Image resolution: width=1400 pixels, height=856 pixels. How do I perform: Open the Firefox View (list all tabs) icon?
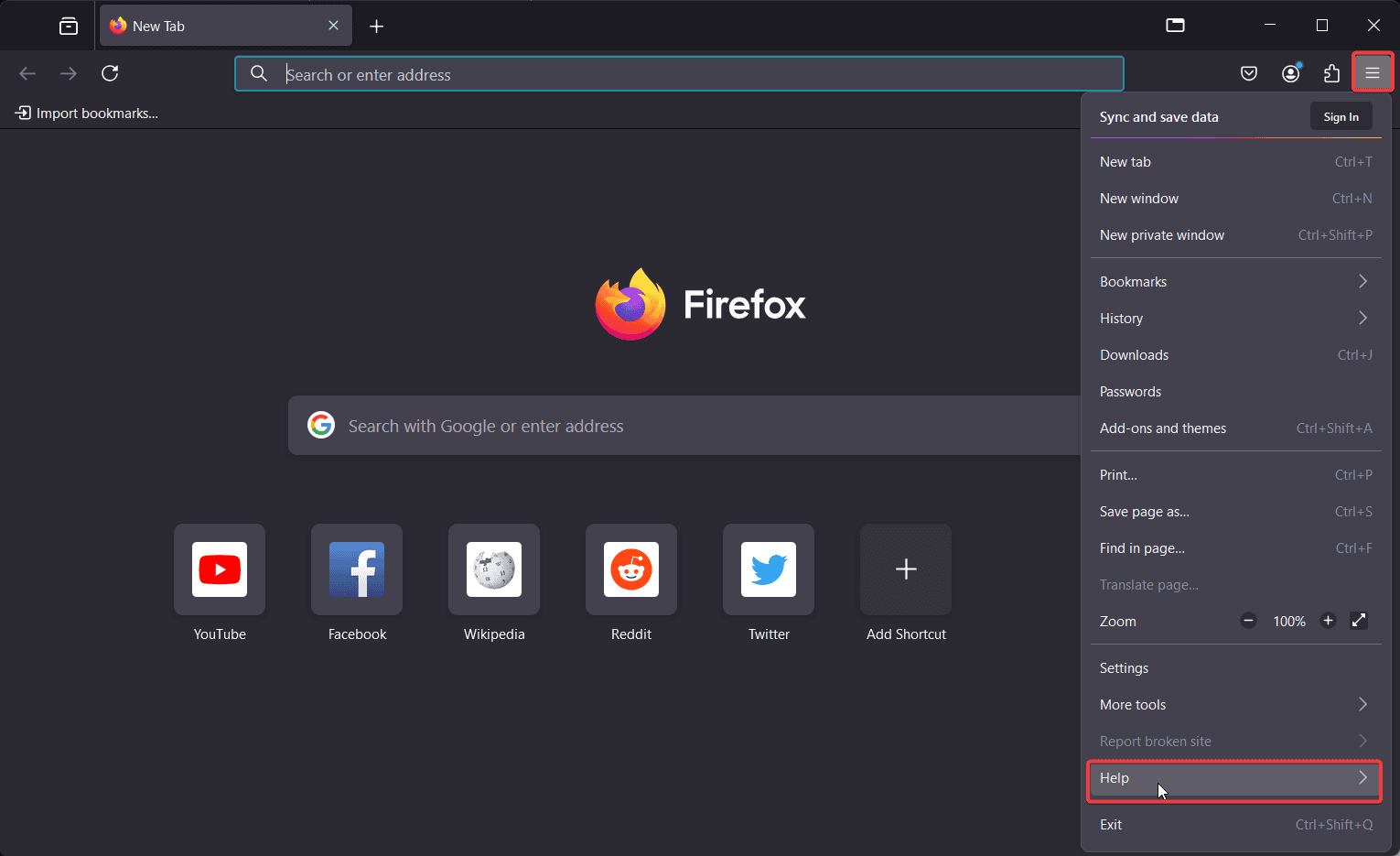pos(69,26)
